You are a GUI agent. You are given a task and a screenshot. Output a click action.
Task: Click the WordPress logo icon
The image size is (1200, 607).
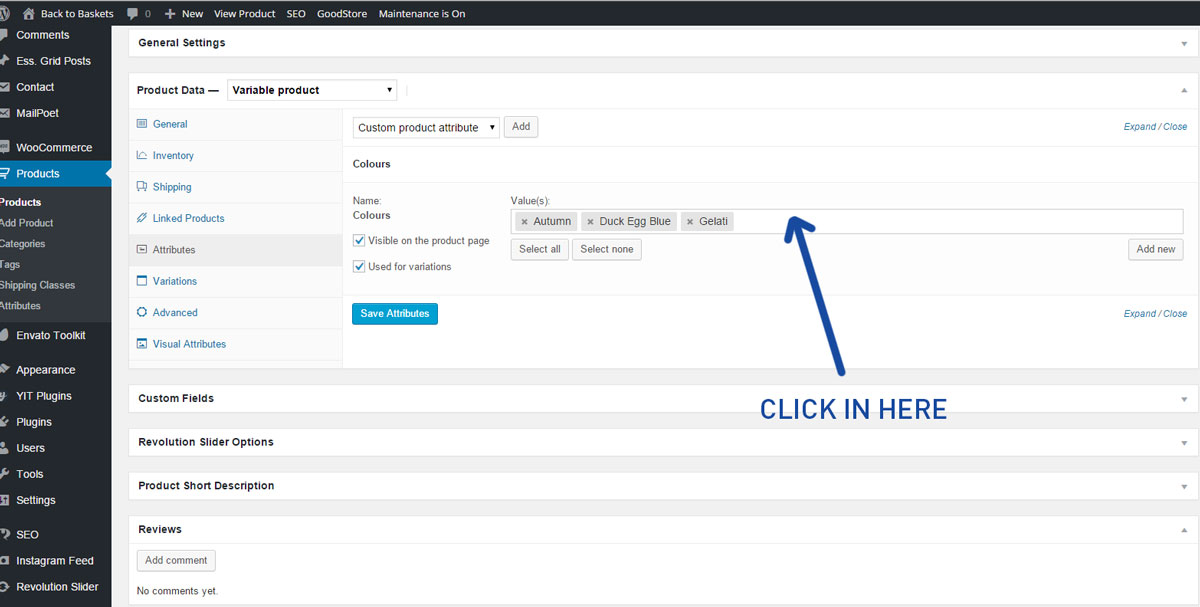coord(6,13)
